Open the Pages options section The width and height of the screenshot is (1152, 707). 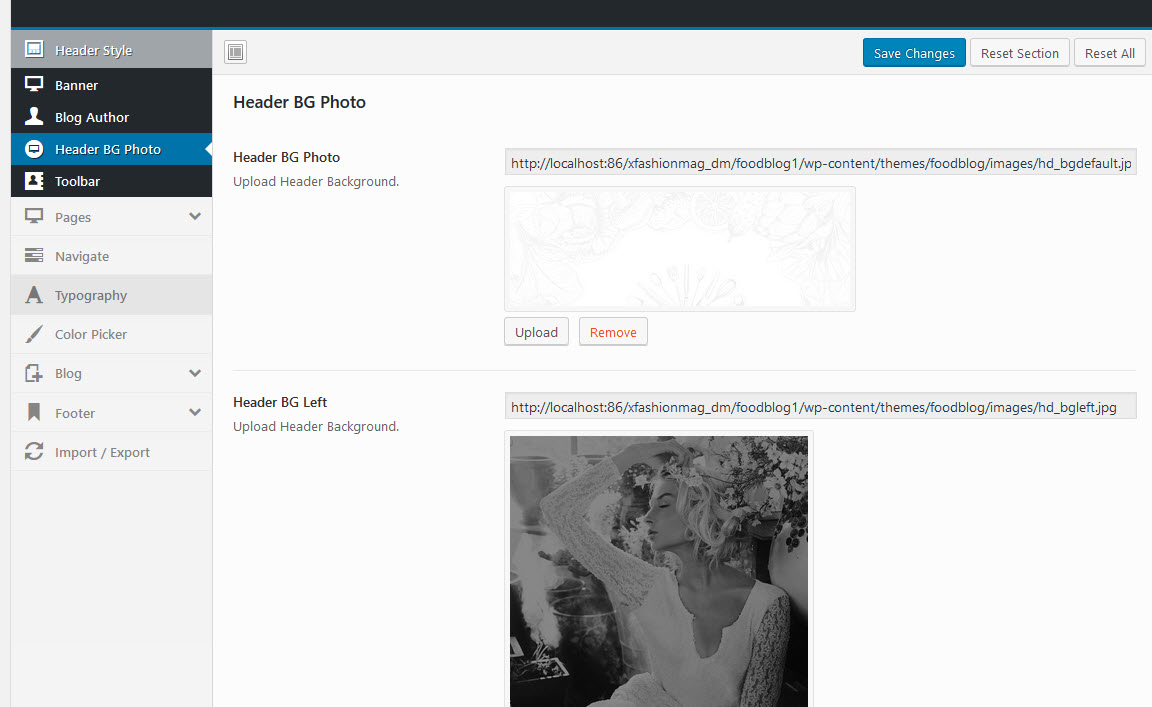[112, 217]
